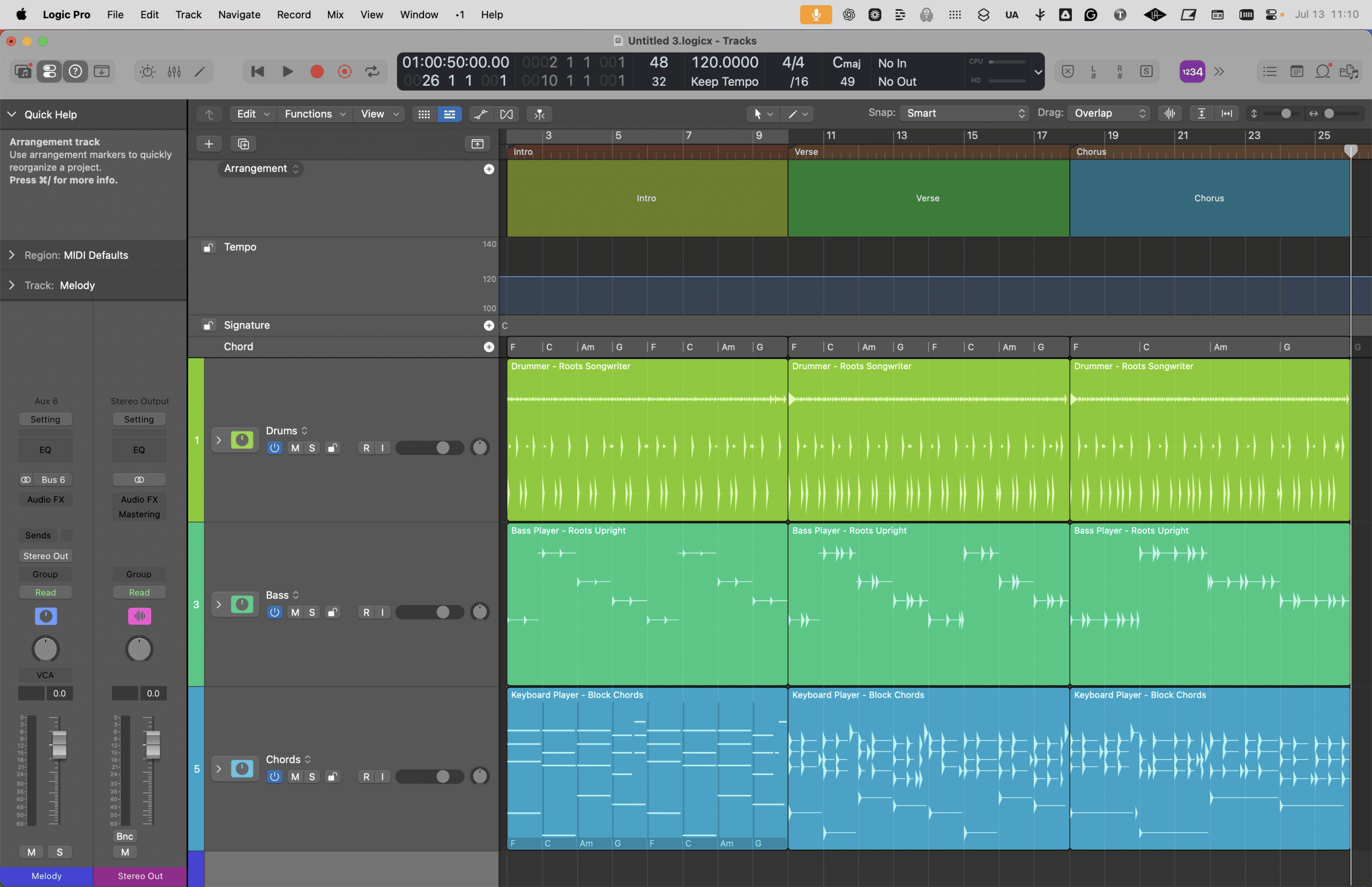This screenshot has width=1372, height=887.
Task: Open the Window menu
Action: tap(419, 14)
